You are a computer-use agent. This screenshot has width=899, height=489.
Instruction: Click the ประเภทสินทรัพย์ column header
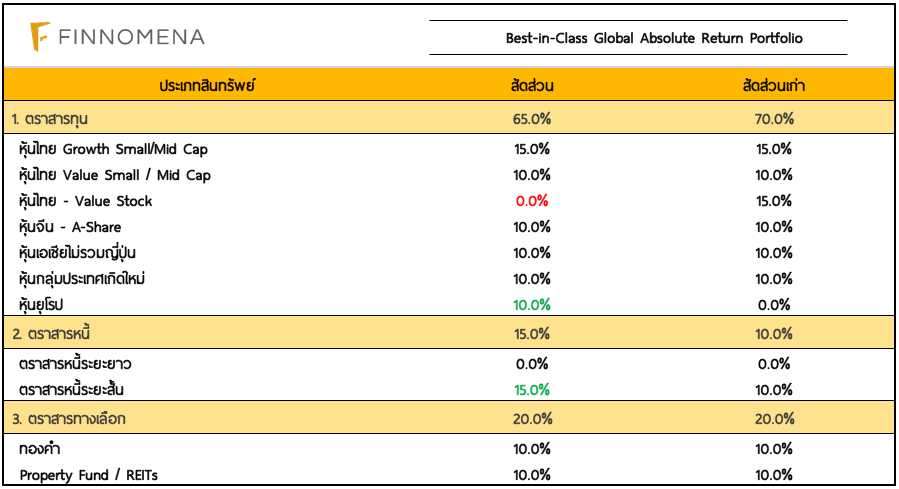(208, 86)
